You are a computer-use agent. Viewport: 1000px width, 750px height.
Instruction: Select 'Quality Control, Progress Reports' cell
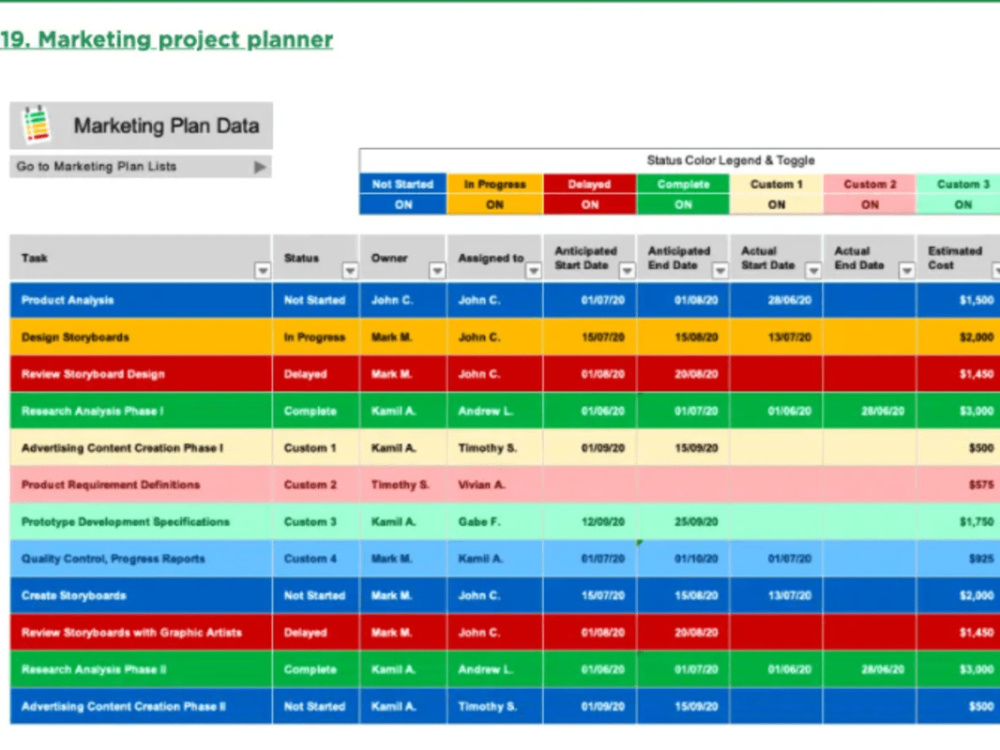pyautogui.click(x=141, y=559)
